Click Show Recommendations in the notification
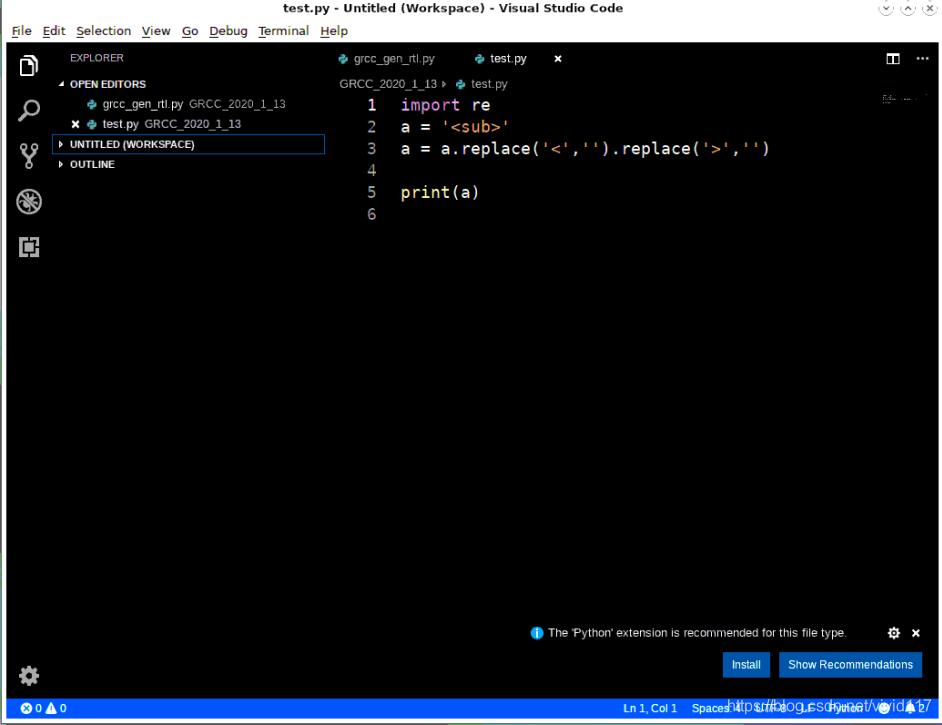 850,664
